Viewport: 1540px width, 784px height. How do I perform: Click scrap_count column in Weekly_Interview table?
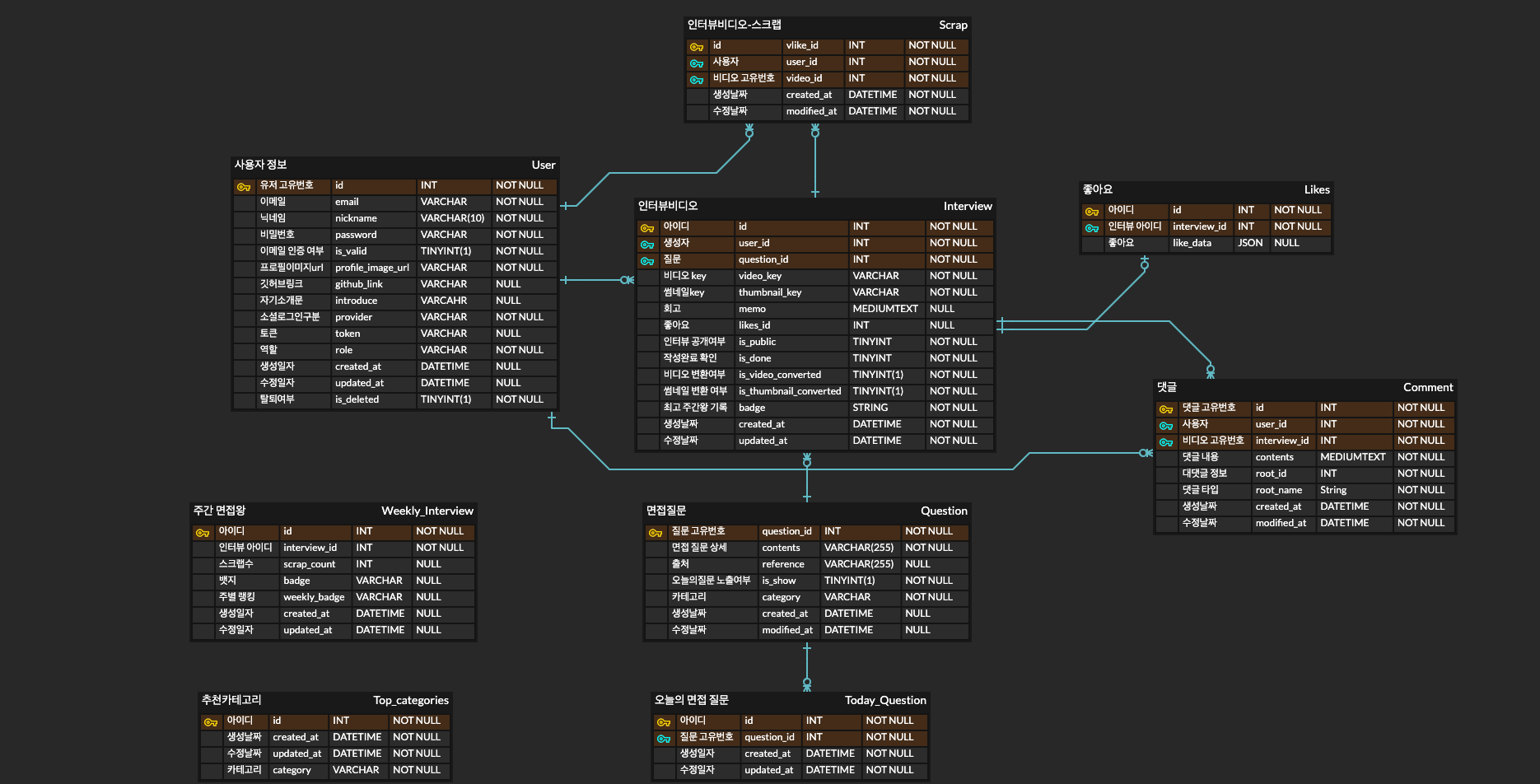(309, 564)
